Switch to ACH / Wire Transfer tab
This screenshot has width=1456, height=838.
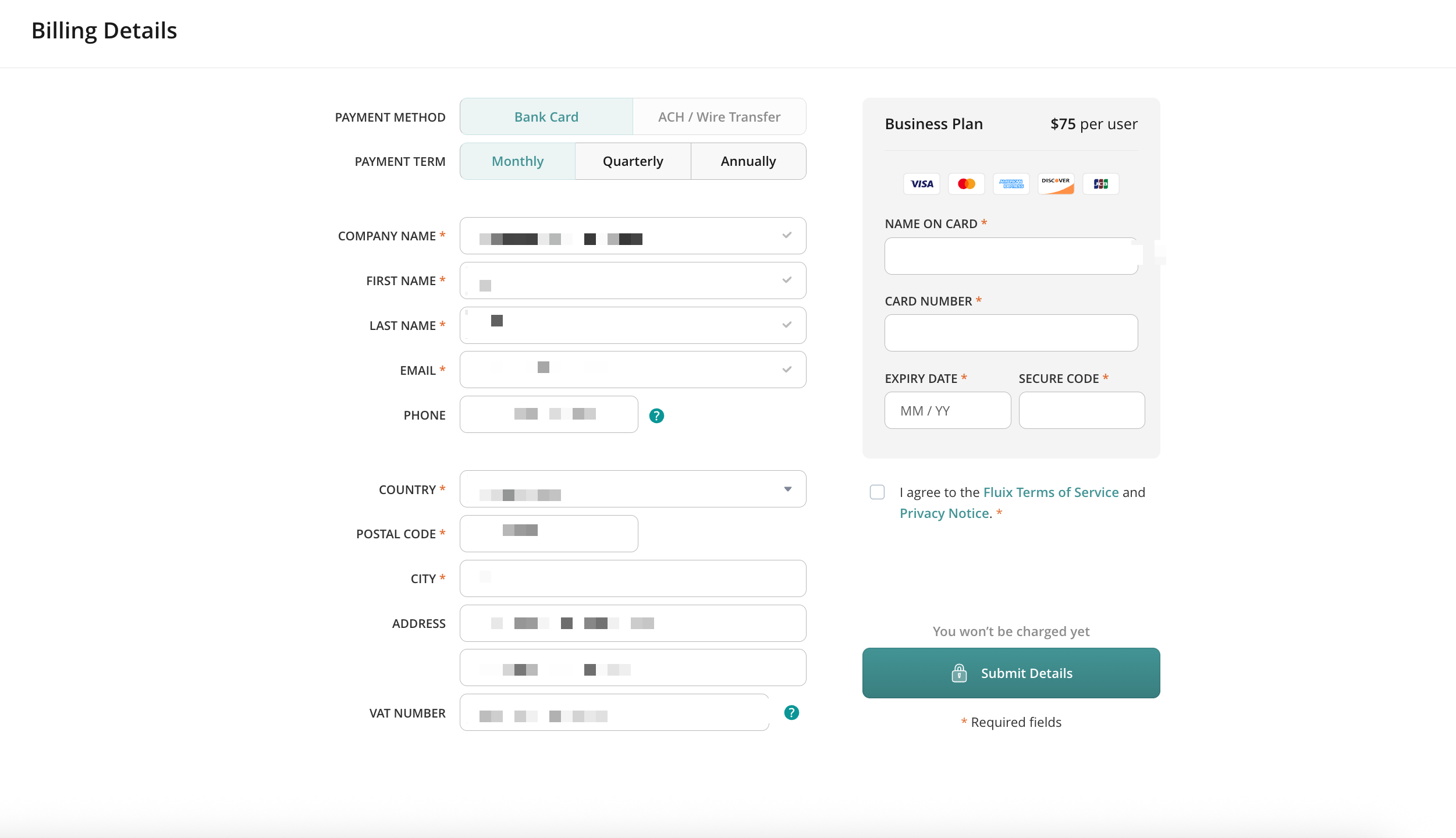719,117
